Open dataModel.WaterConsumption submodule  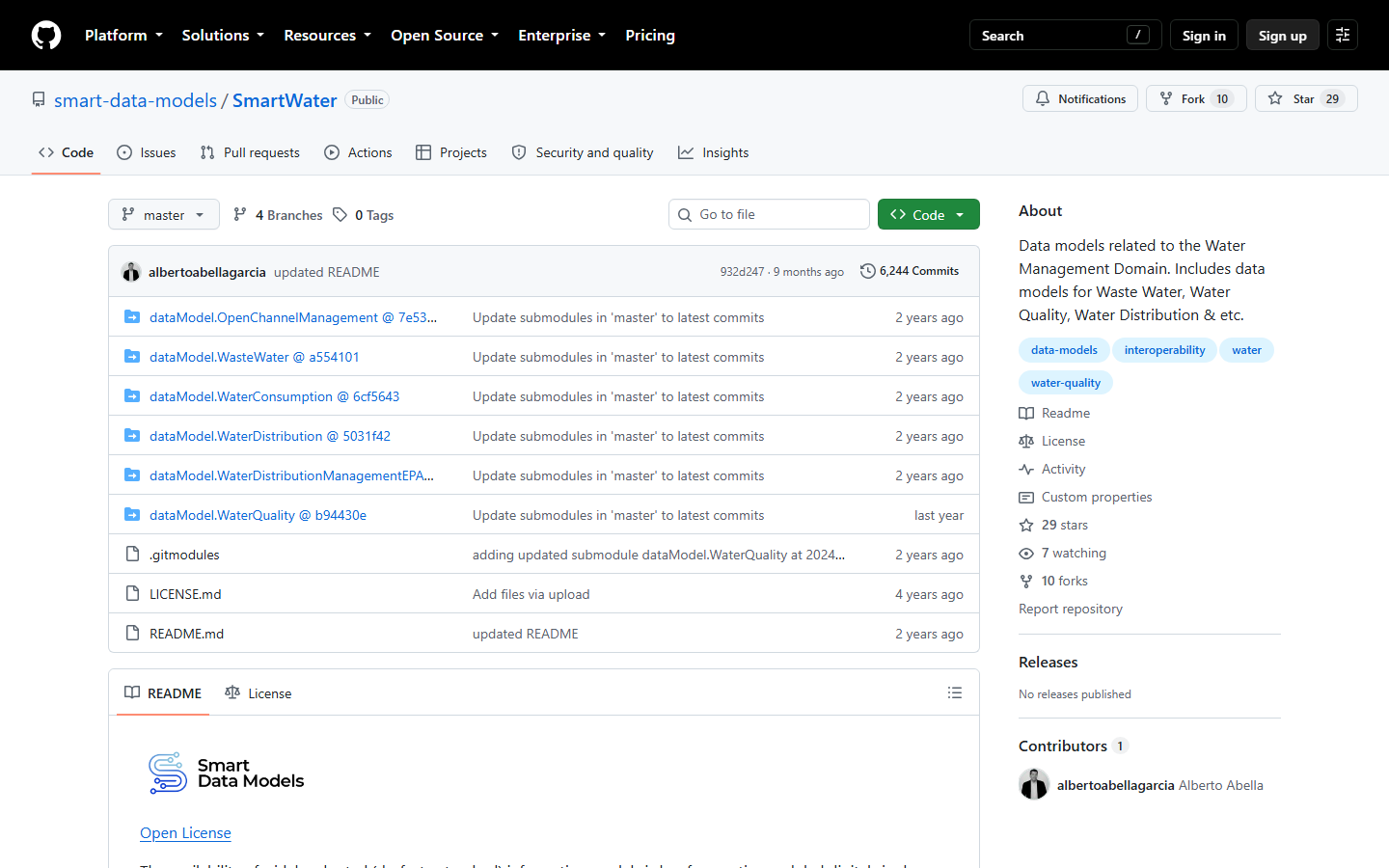274,396
